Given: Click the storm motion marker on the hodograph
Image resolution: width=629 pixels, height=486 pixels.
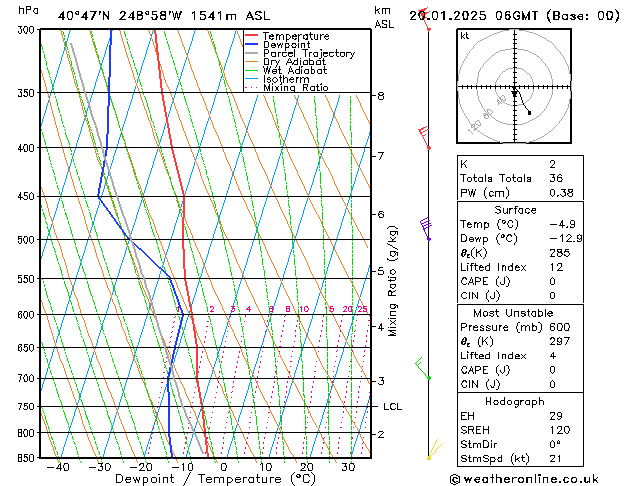Looking at the screenshot, I should click(514, 93).
